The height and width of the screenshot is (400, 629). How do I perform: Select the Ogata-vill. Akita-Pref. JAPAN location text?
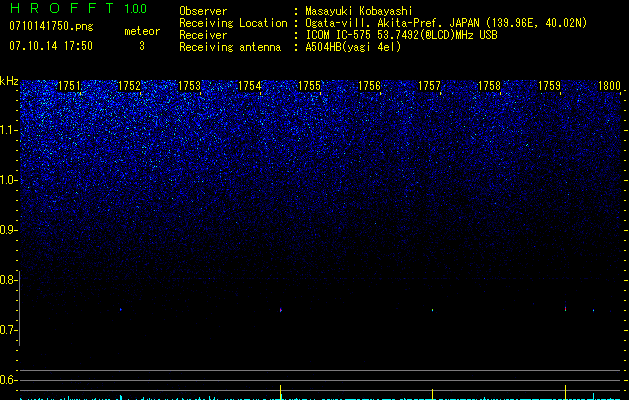pyautogui.click(x=446, y=23)
